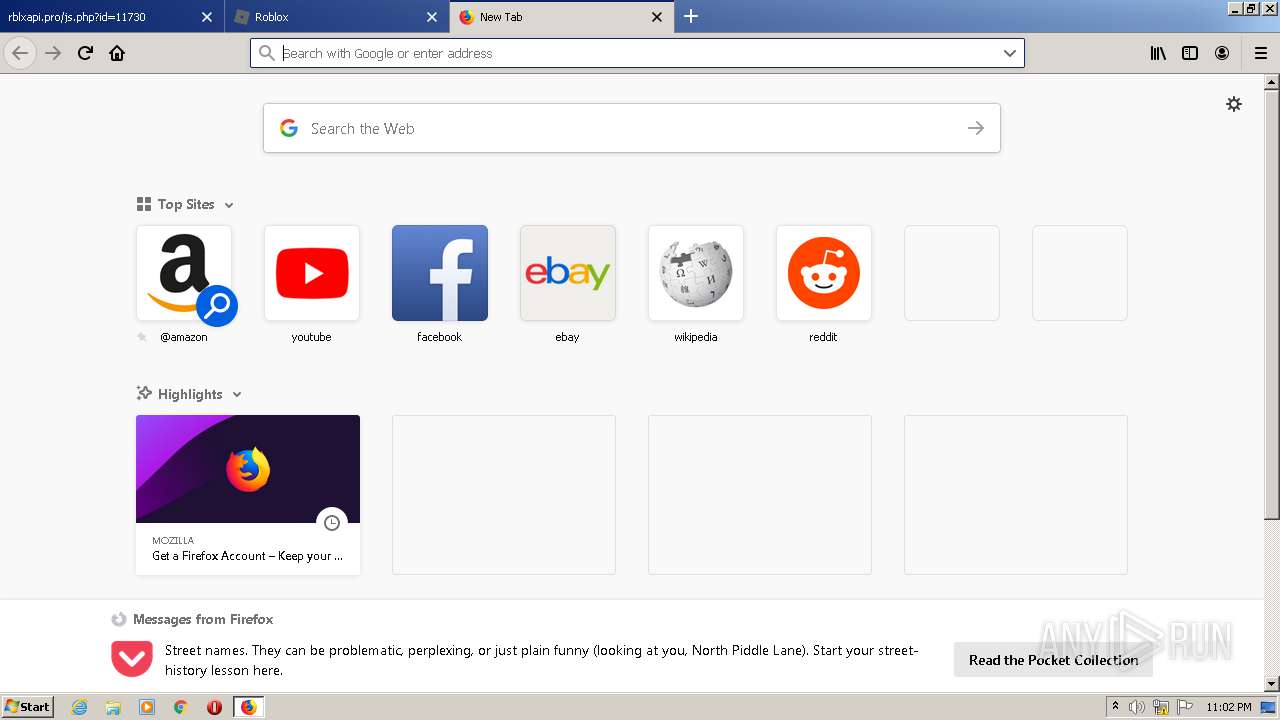Screen dimensions: 1280x720
Task: Click the Top Sites heading
Action: (x=186, y=204)
